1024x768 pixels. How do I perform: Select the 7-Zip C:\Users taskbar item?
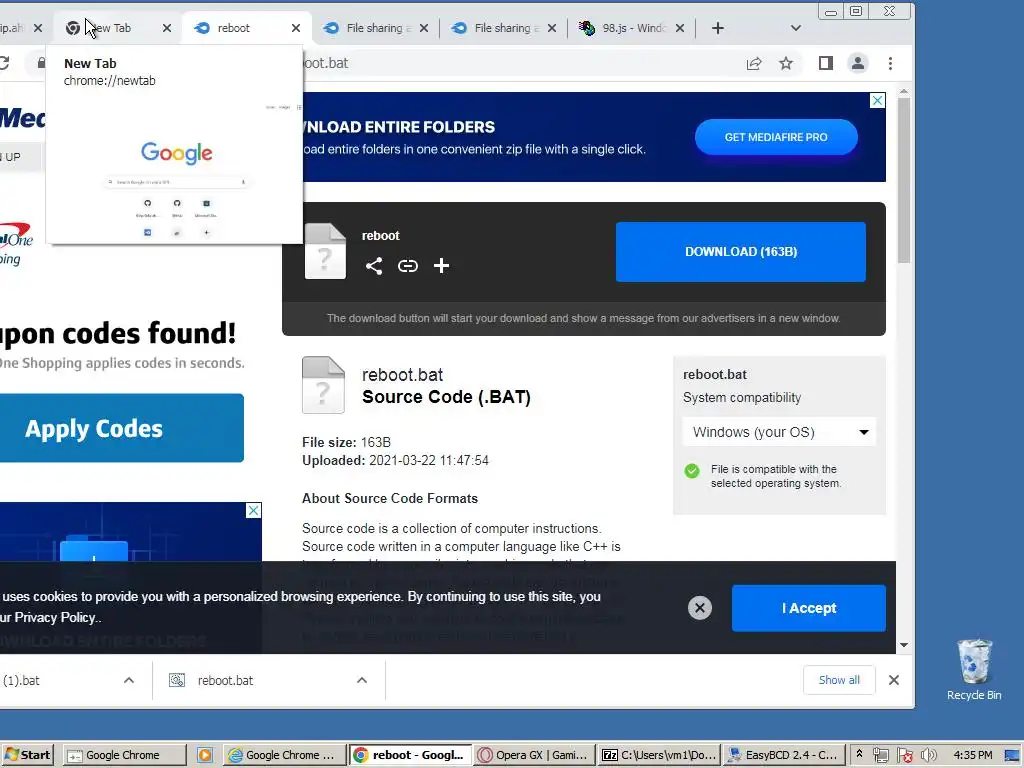660,755
